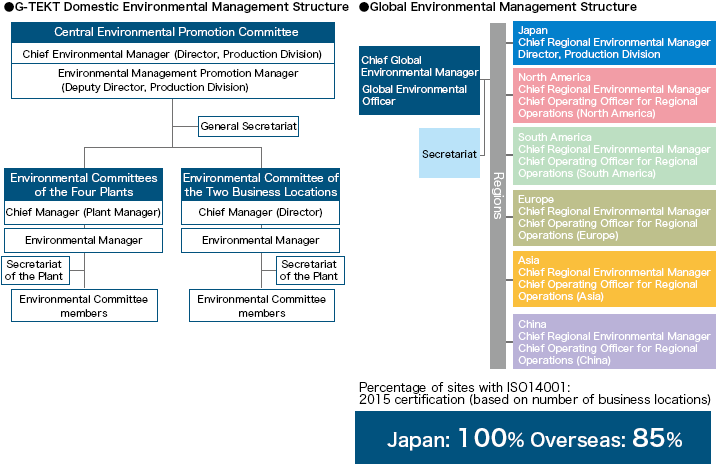The image size is (718, 472).
Task: Select Secretariat of the Plant under Two Business Locations
Action: tap(310, 271)
